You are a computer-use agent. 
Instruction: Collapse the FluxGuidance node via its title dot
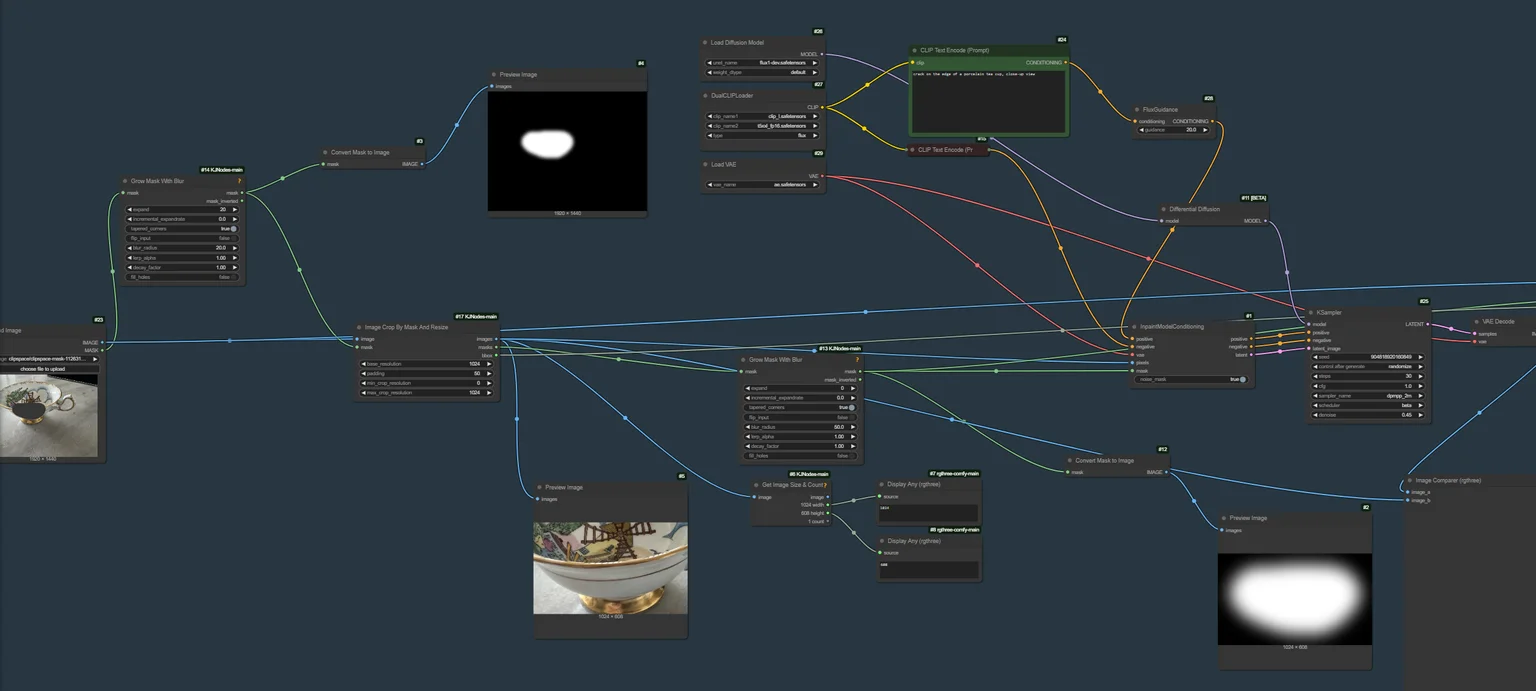click(x=1137, y=110)
